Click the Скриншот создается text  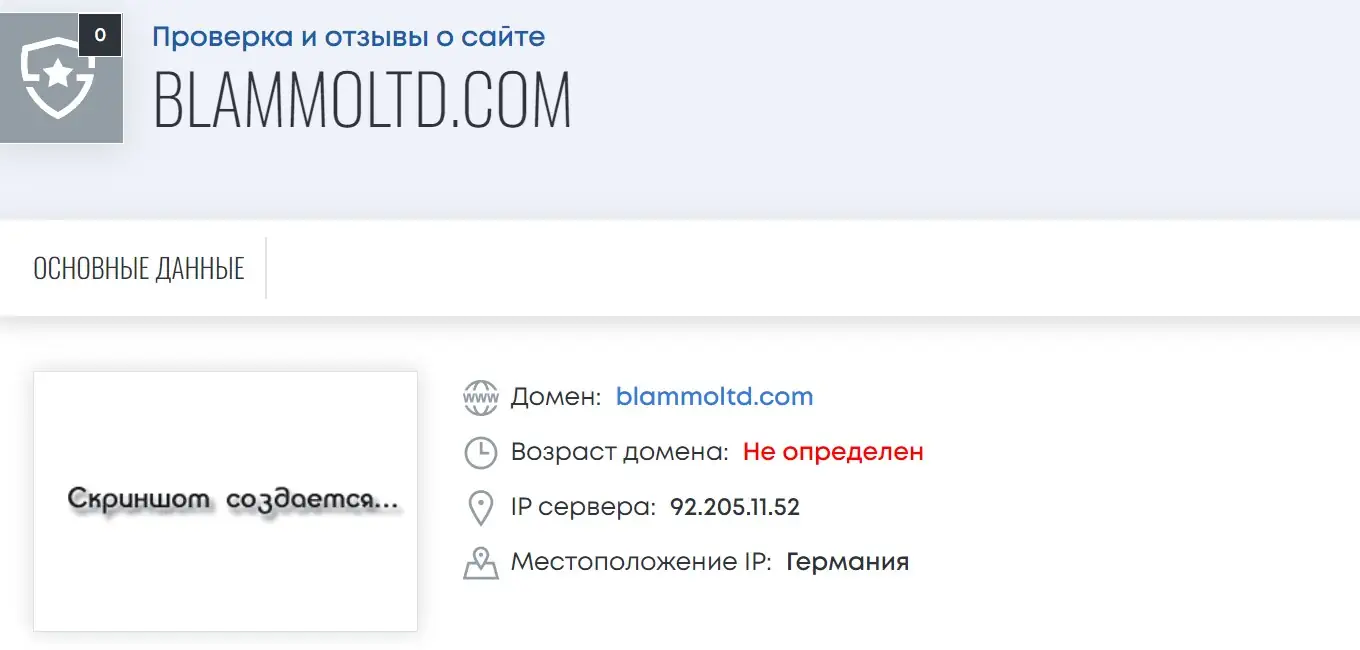(234, 499)
